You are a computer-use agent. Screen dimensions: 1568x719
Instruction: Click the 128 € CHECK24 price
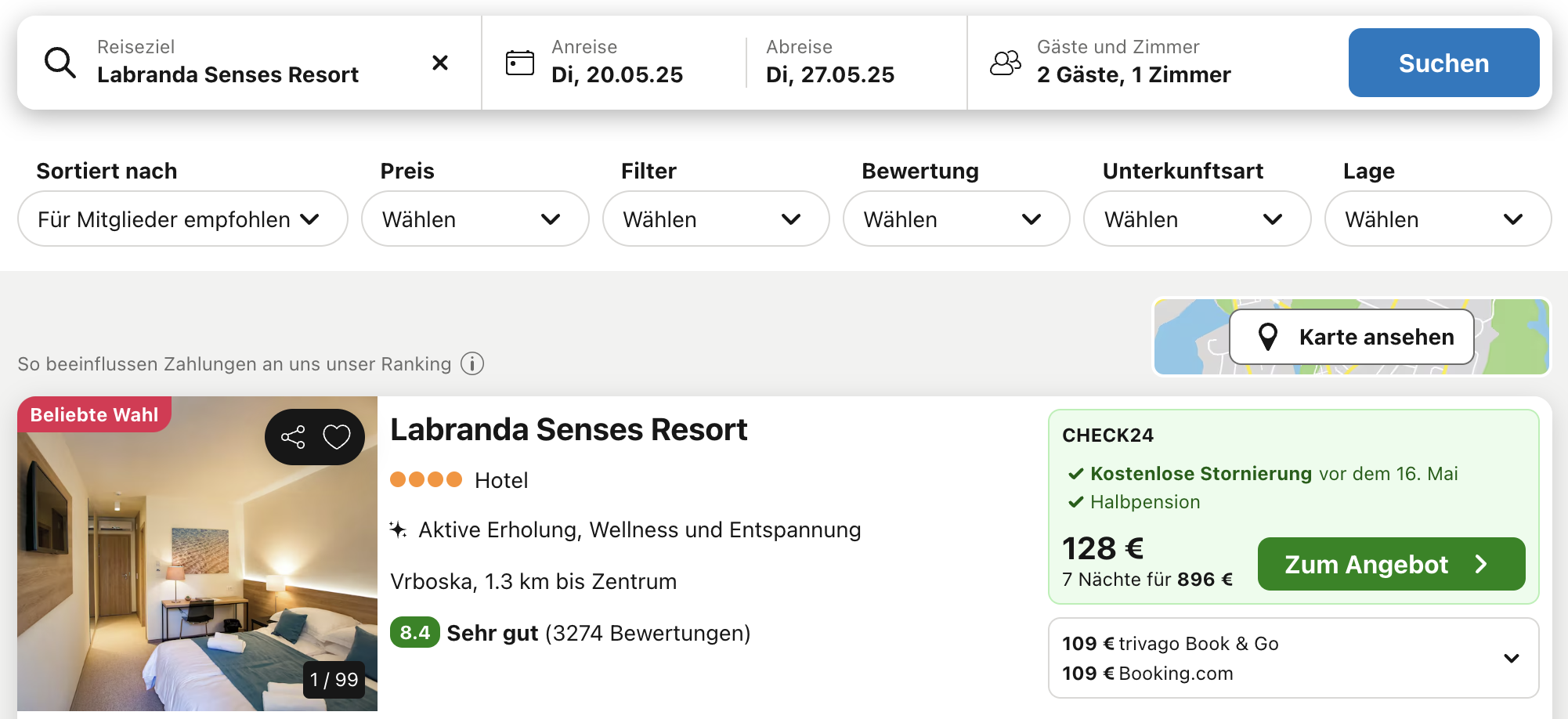(x=1103, y=548)
